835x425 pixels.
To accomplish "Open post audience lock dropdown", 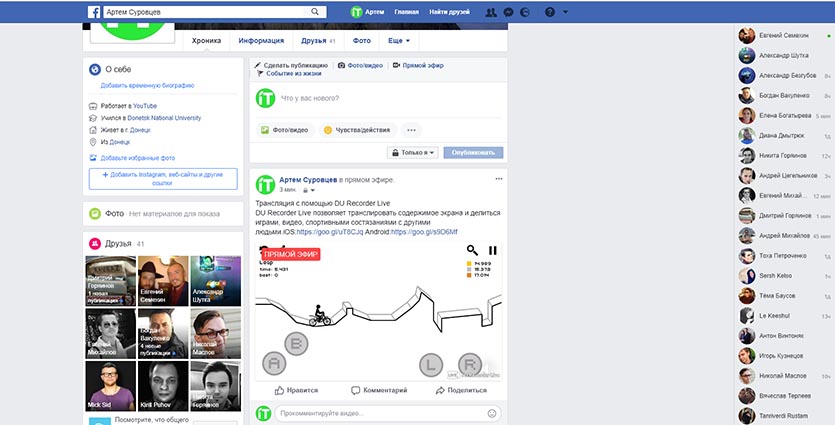I will [309, 190].
